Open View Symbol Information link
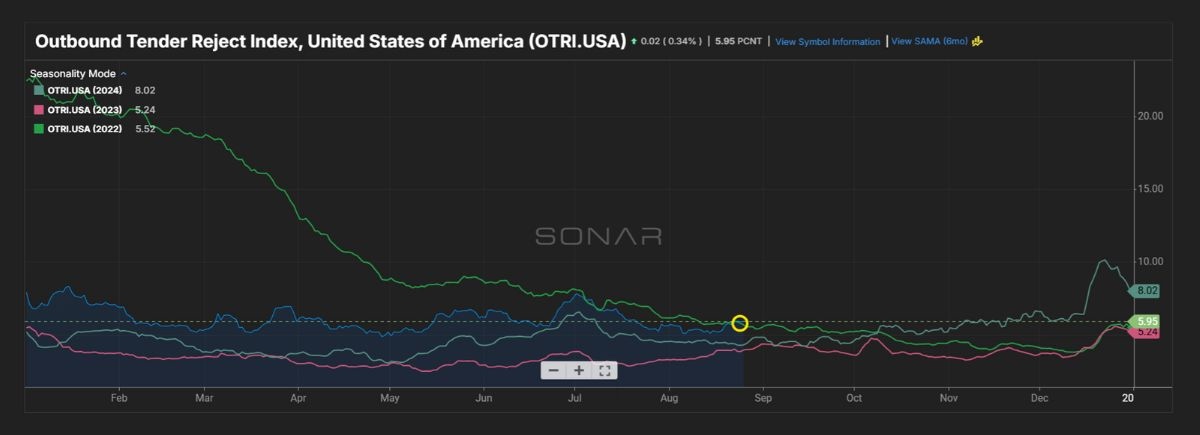Viewport: 1200px width, 435px height. point(827,42)
